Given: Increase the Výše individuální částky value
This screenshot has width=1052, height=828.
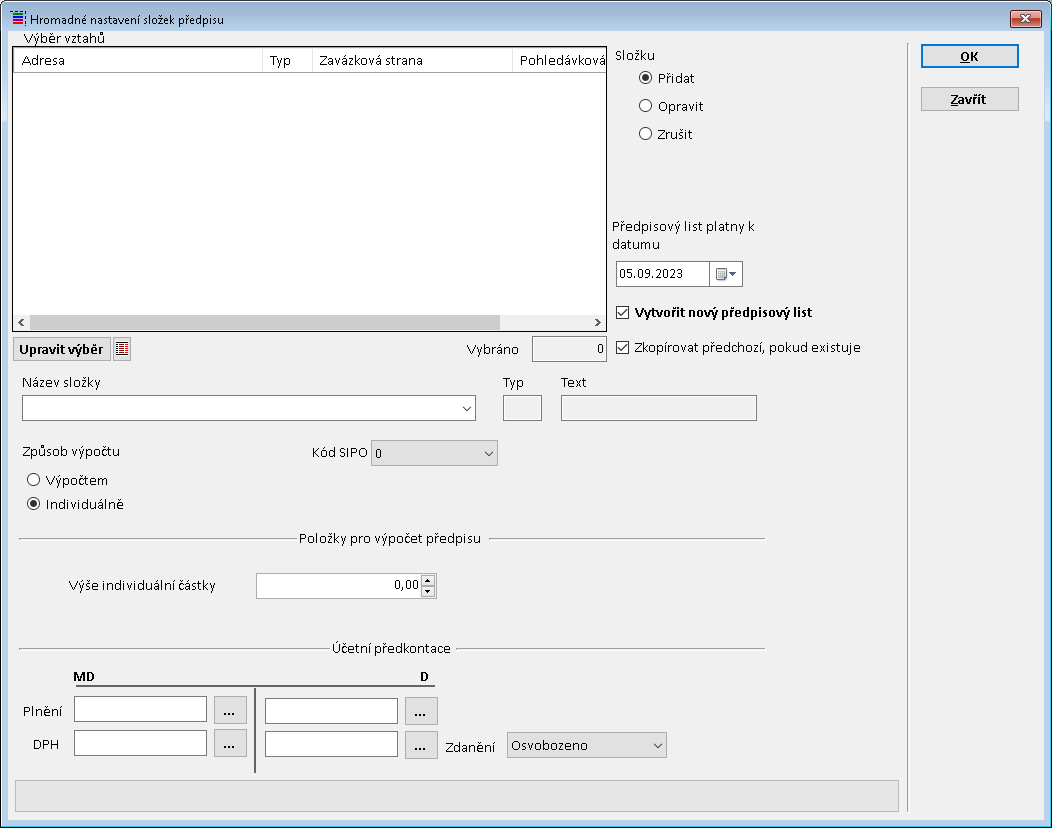Looking at the screenshot, I should tap(429, 580).
